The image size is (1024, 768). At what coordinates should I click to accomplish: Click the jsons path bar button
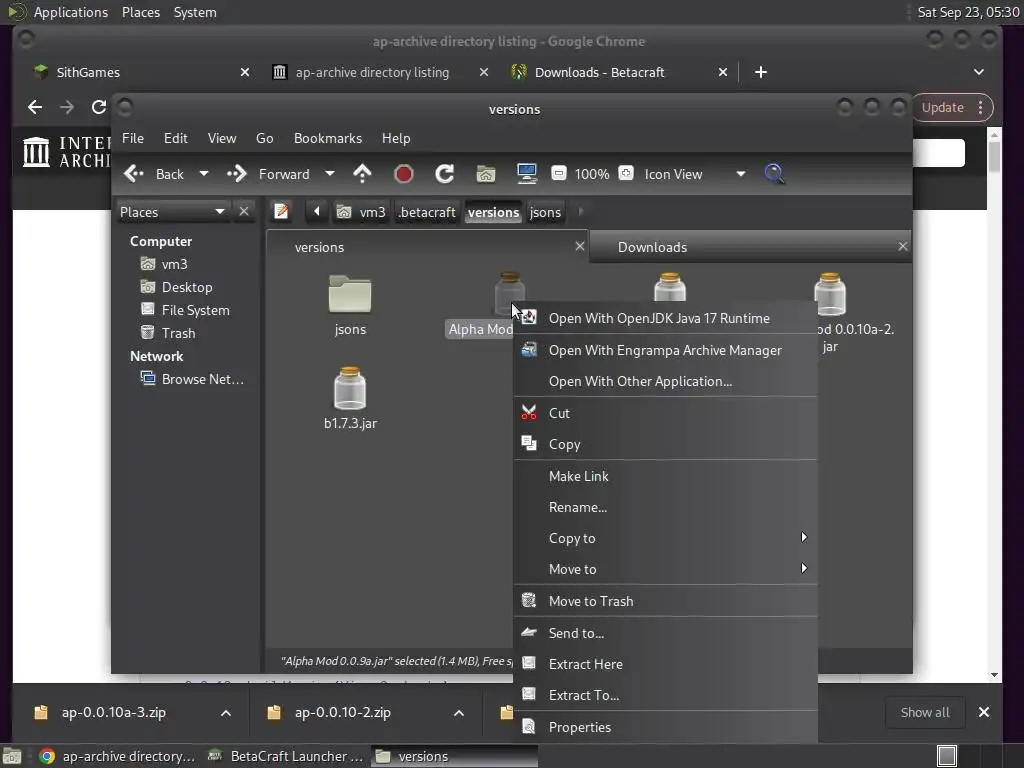(x=545, y=212)
